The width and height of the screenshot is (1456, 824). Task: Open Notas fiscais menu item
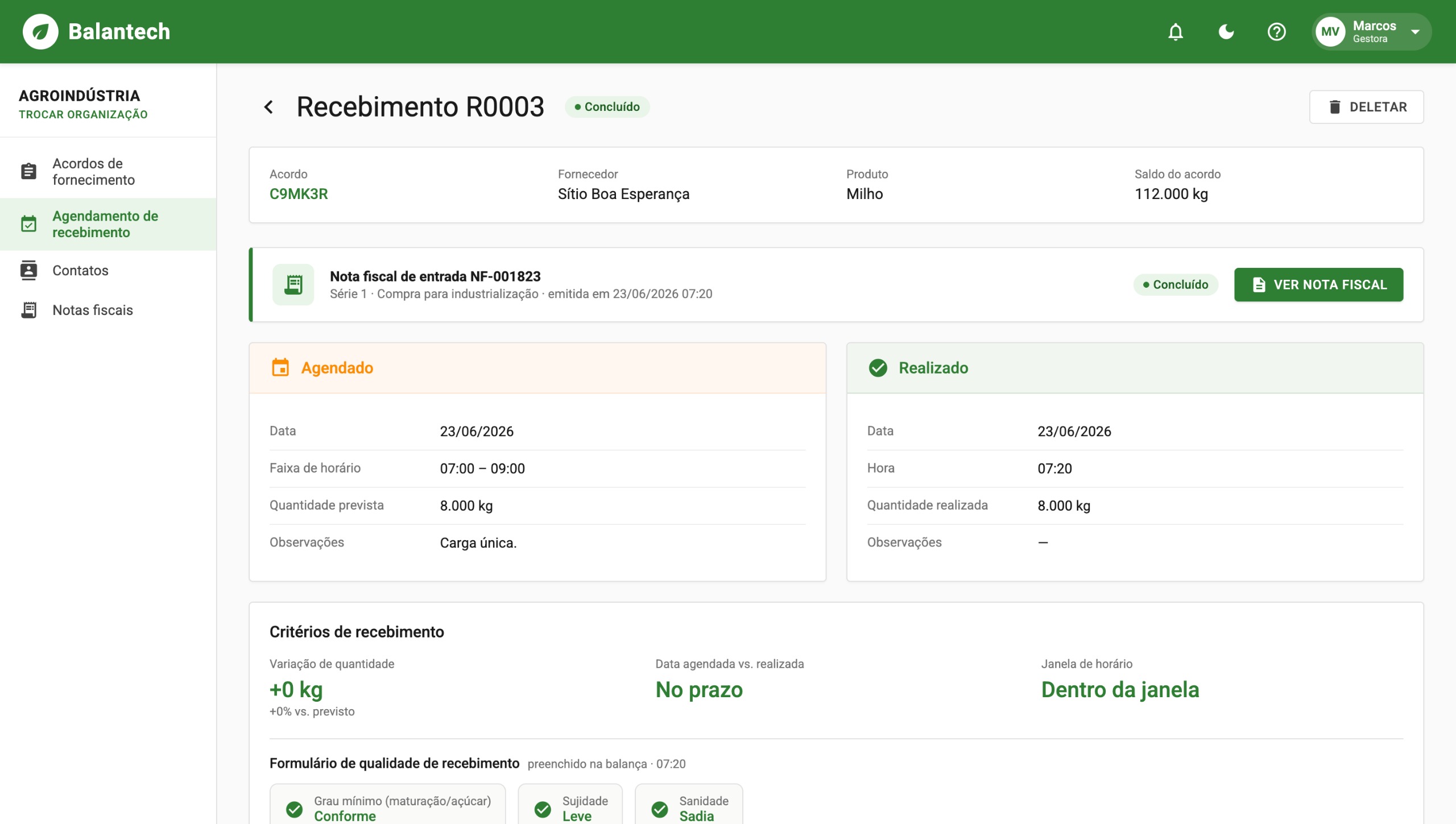[108, 310]
